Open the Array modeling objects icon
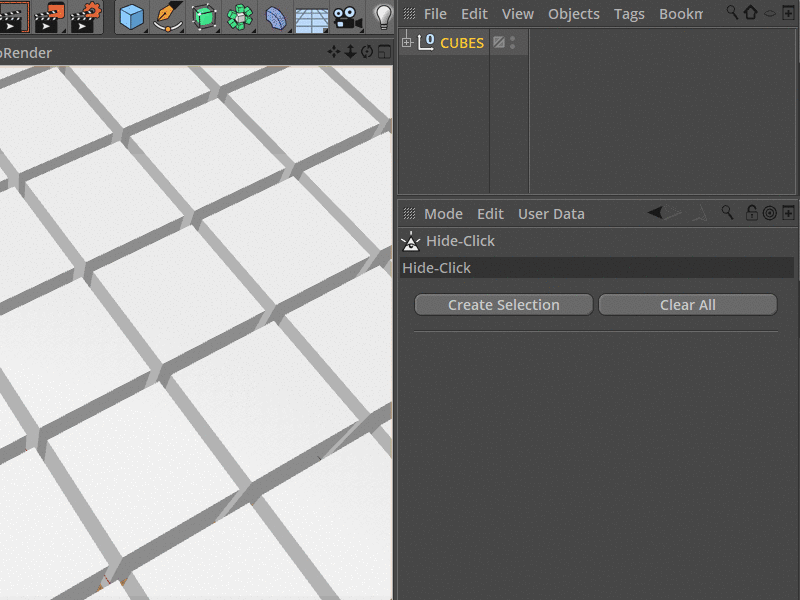 (x=240, y=17)
